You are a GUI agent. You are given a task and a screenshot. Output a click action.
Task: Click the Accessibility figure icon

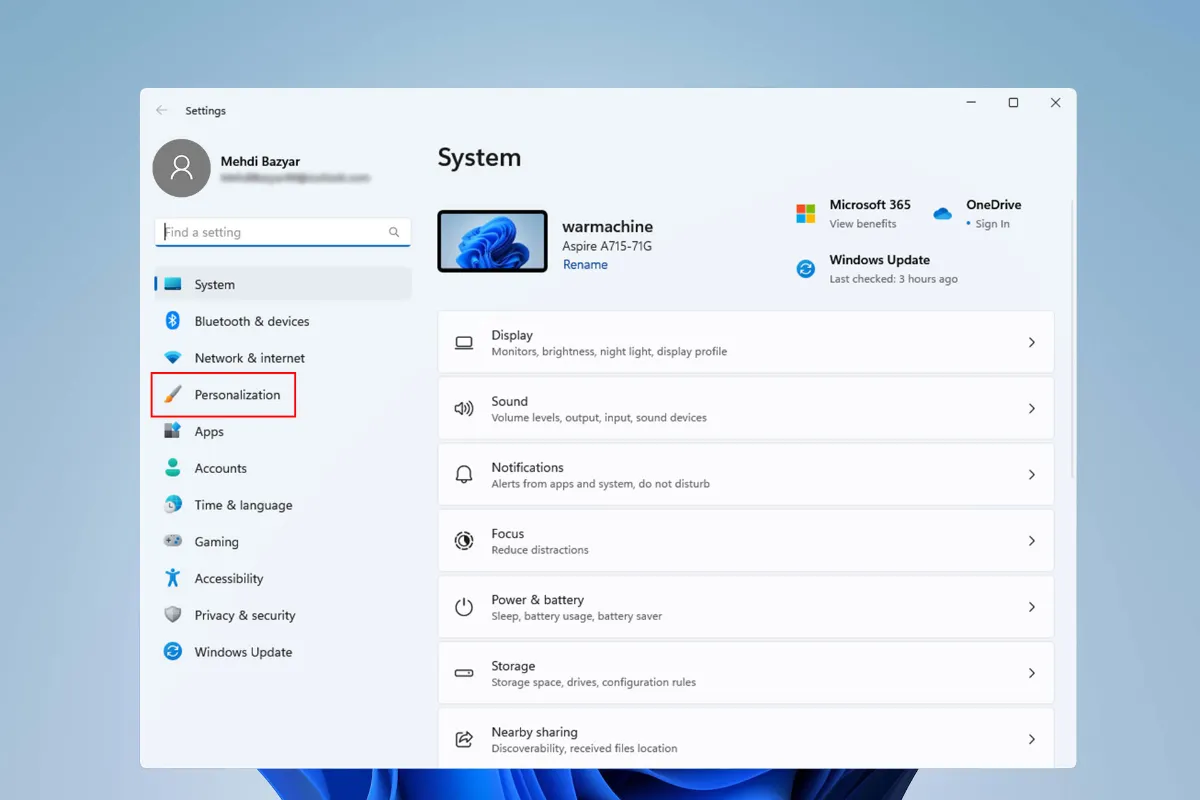coord(172,578)
